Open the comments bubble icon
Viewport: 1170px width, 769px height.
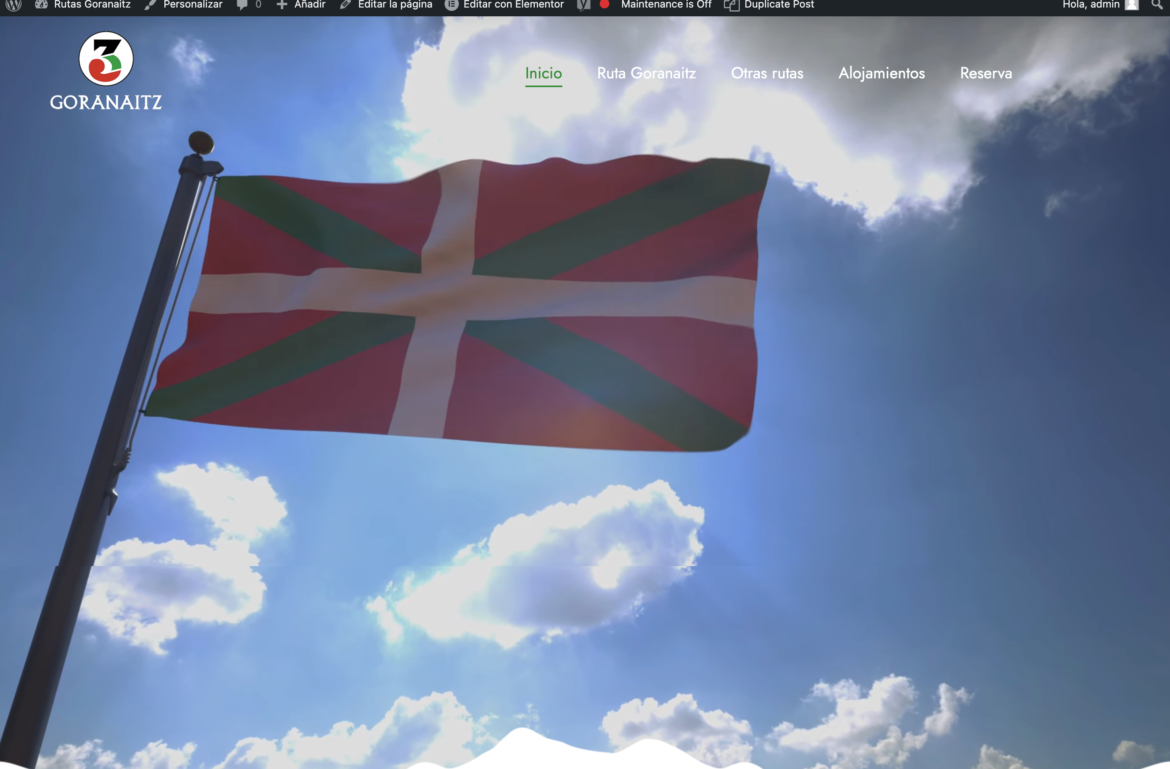248,5
